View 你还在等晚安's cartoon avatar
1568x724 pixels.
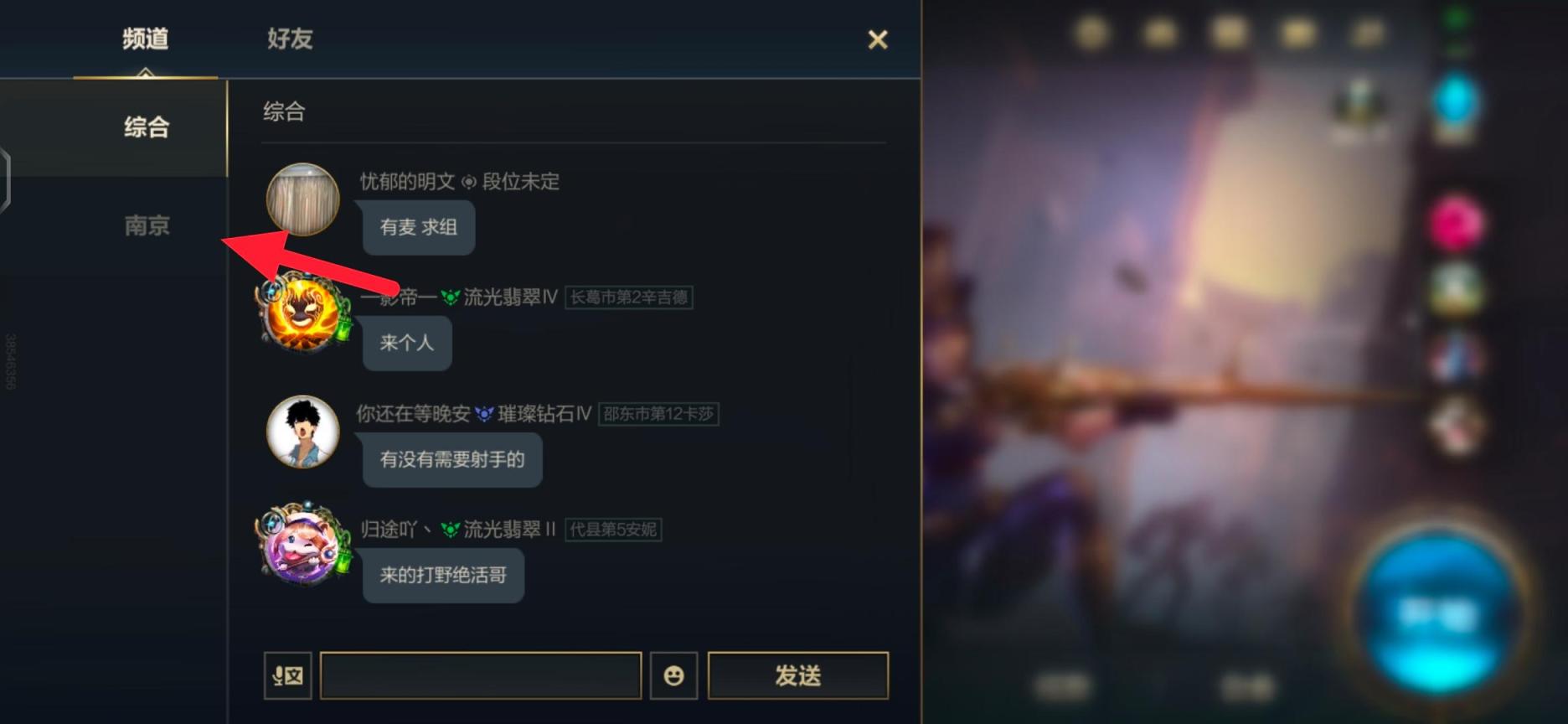click(302, 432)
